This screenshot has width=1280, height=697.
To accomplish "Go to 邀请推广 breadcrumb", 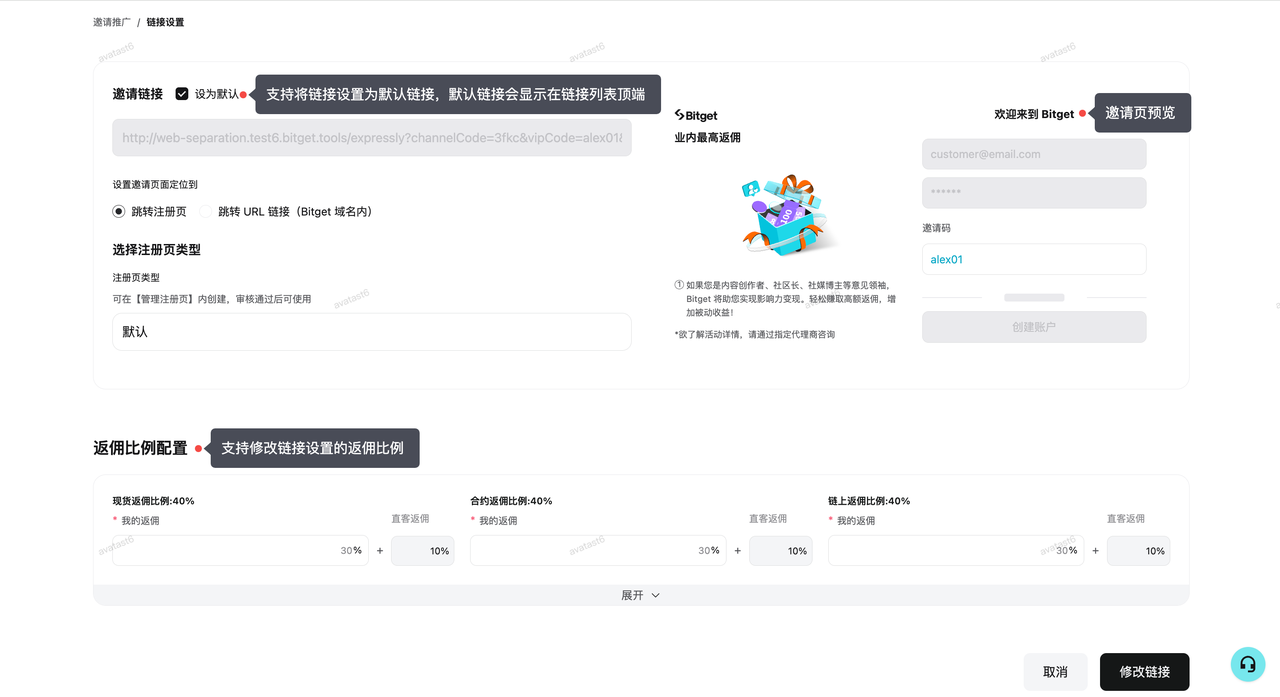I will coord(112,22).
